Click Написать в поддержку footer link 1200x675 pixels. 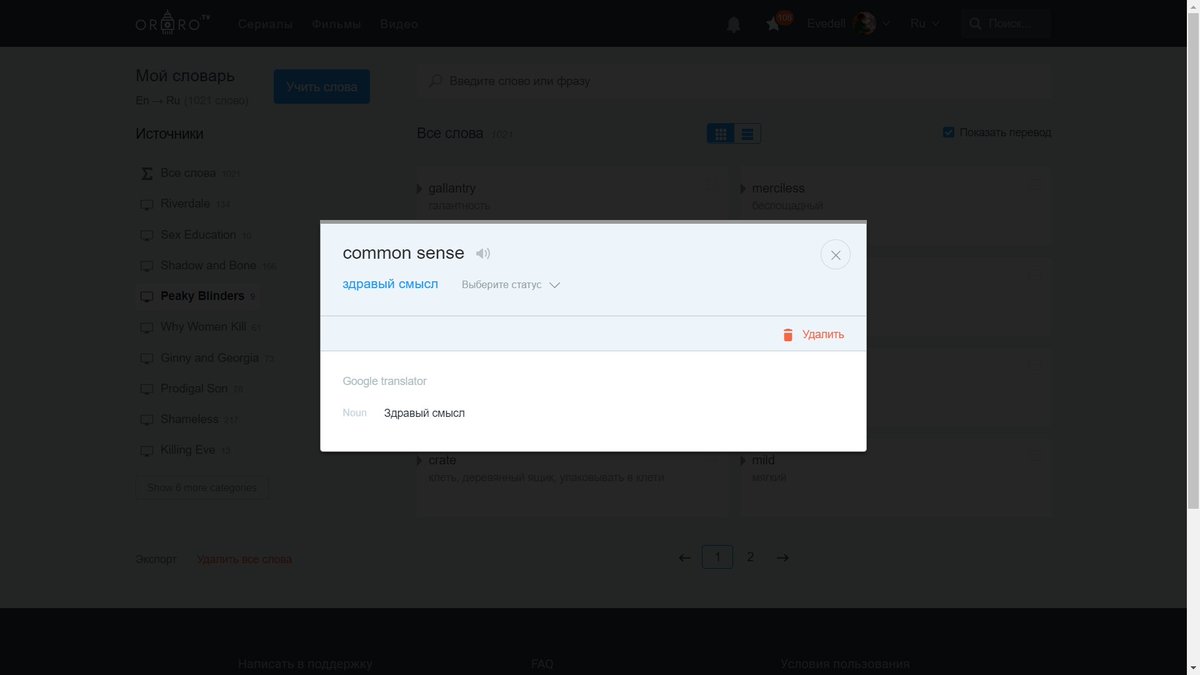click(305, 664)
